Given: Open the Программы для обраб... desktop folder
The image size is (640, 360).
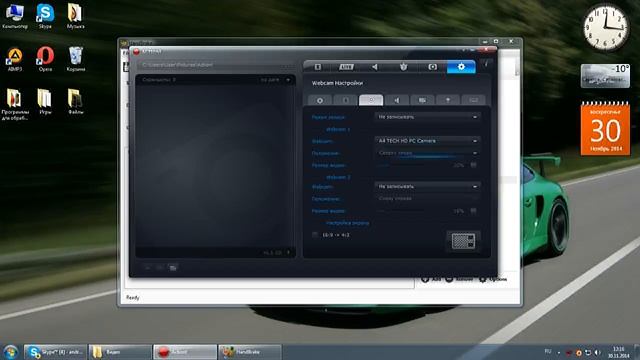Looking at the screenshot, I should point(15,104).
